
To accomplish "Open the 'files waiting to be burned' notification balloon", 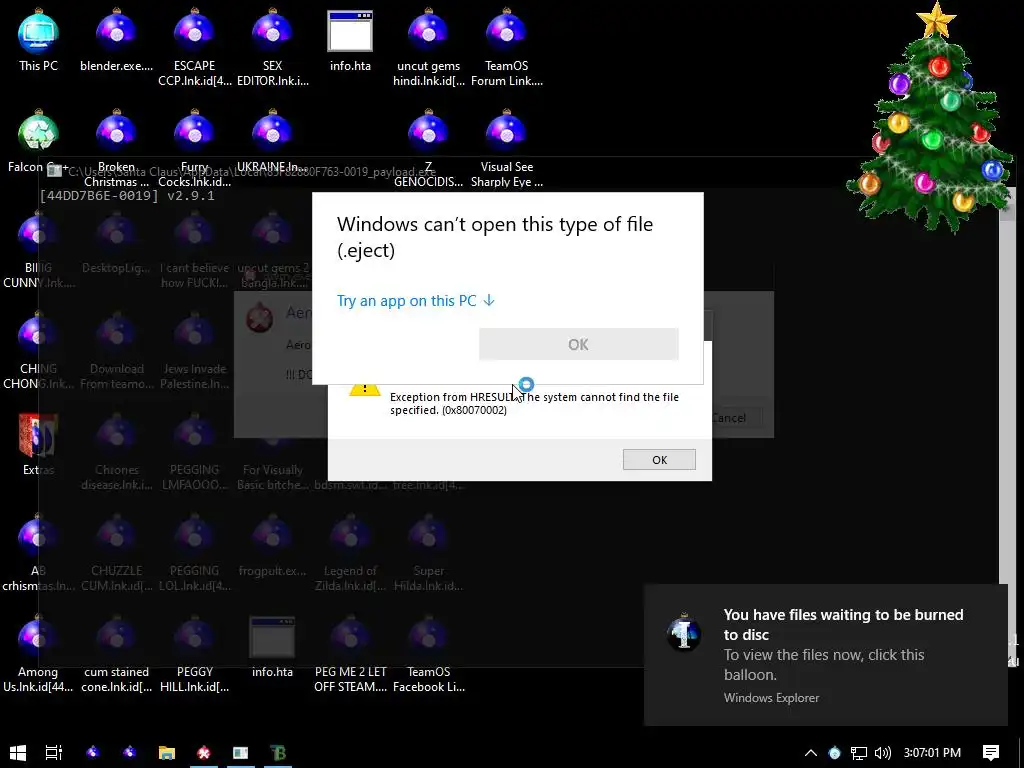I will tap(825, 655).
